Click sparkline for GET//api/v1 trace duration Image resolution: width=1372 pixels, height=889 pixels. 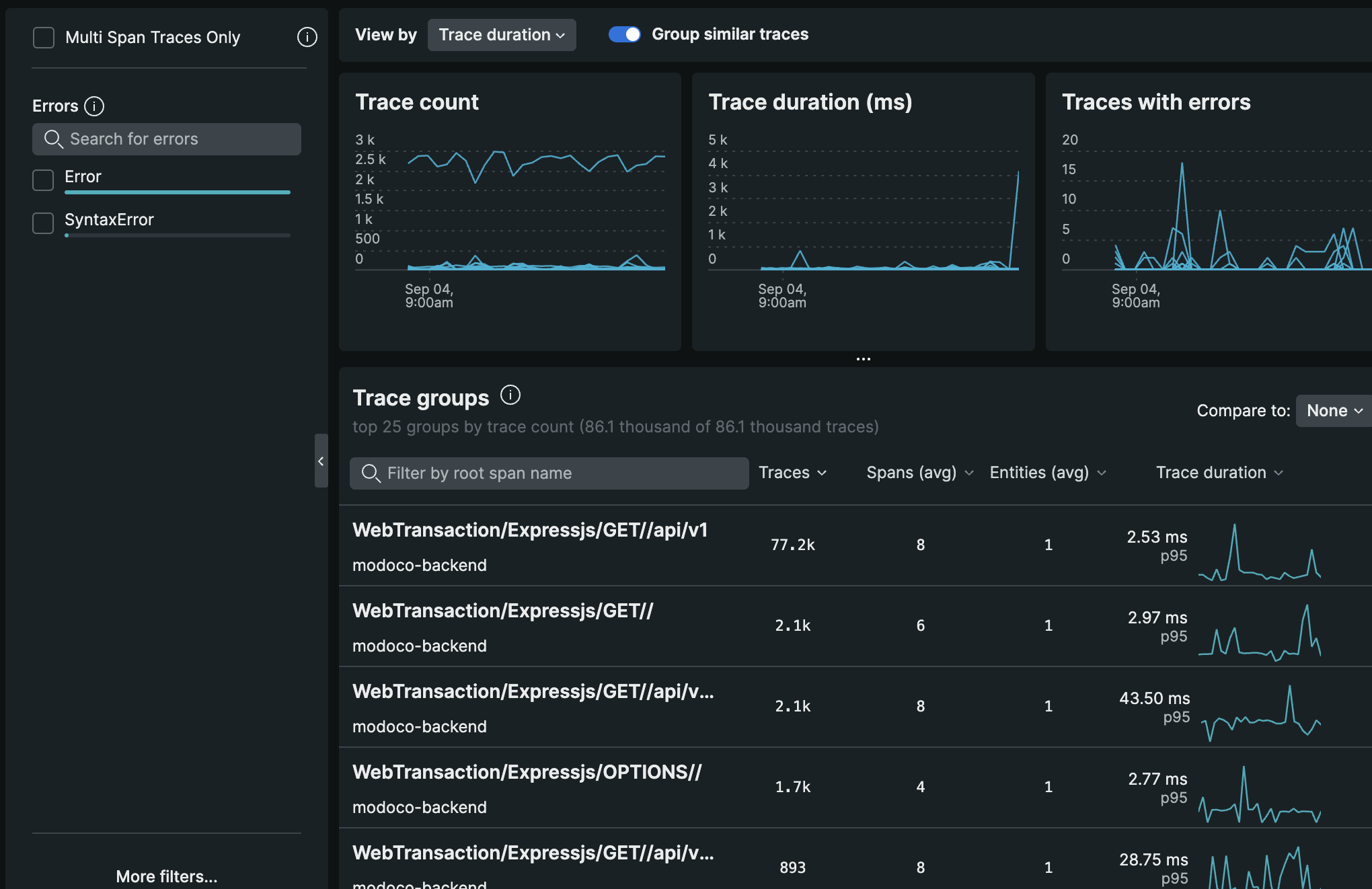1259,553
